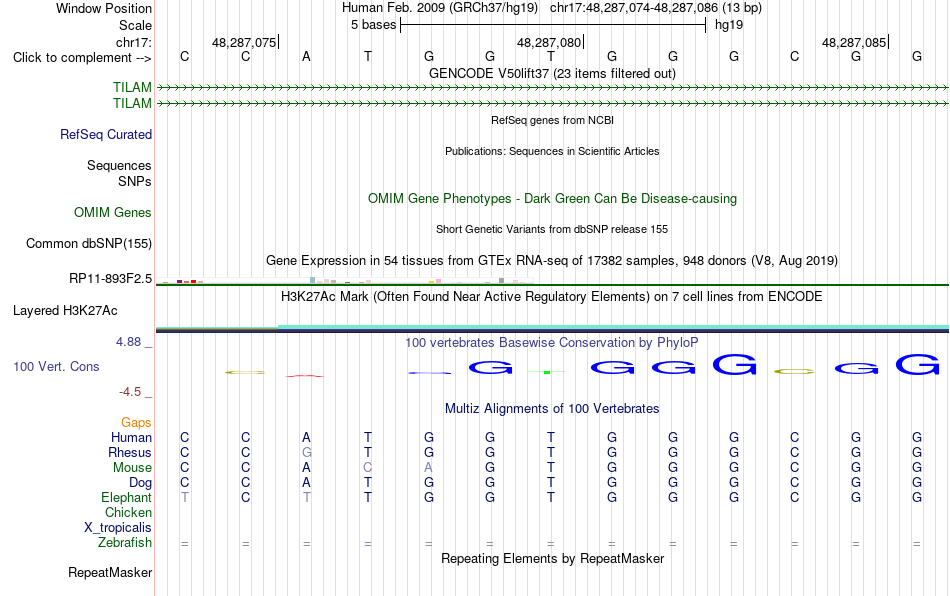Screen dimensions: 950x596
Task: Click the 4.88 PhyloP upper scale value
Action: tap(129, 342)
